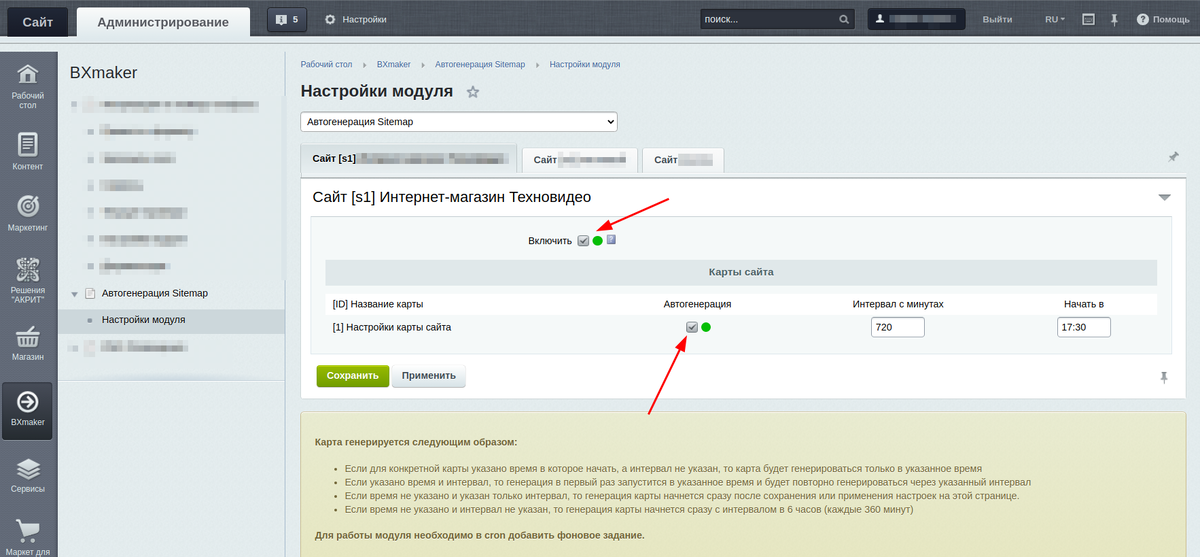Open the Маркетинг sidebar section
Screen dimensions: 1200x557
pyautogui.click(x=28, y=214)
